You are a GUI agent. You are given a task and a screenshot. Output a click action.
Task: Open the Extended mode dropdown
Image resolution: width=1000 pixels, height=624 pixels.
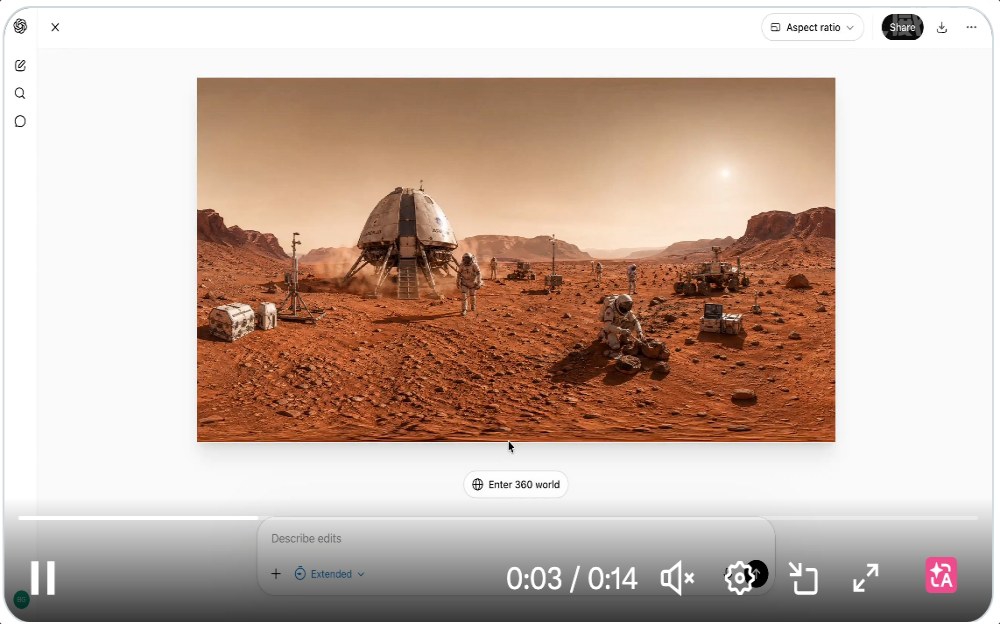point(330,574)
